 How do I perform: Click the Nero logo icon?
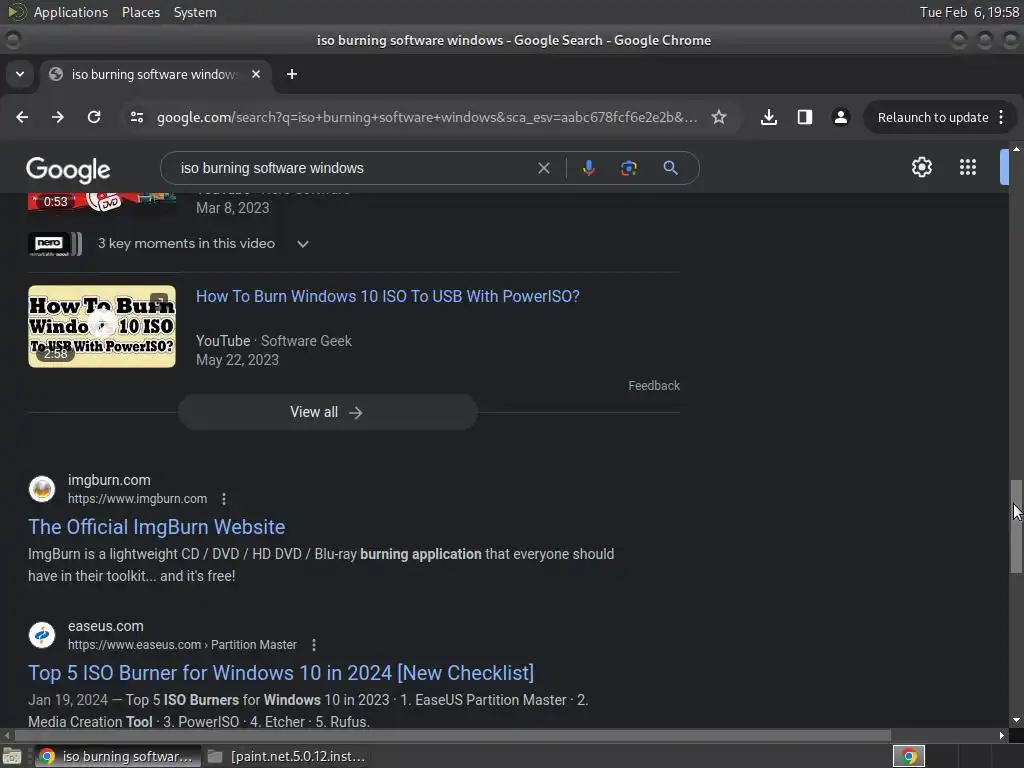coord(55,244)
